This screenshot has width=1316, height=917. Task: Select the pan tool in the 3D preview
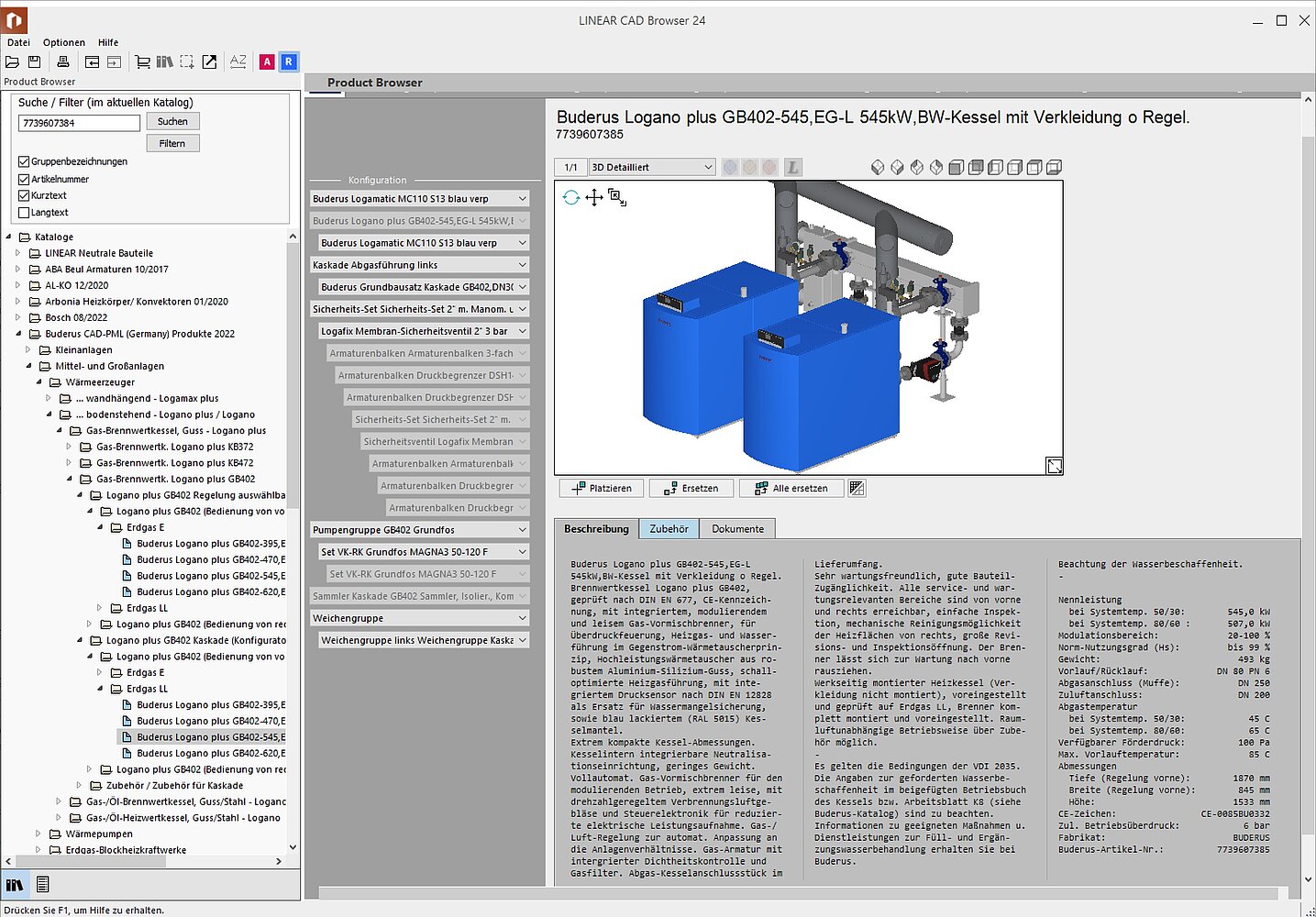coord(594,197)
